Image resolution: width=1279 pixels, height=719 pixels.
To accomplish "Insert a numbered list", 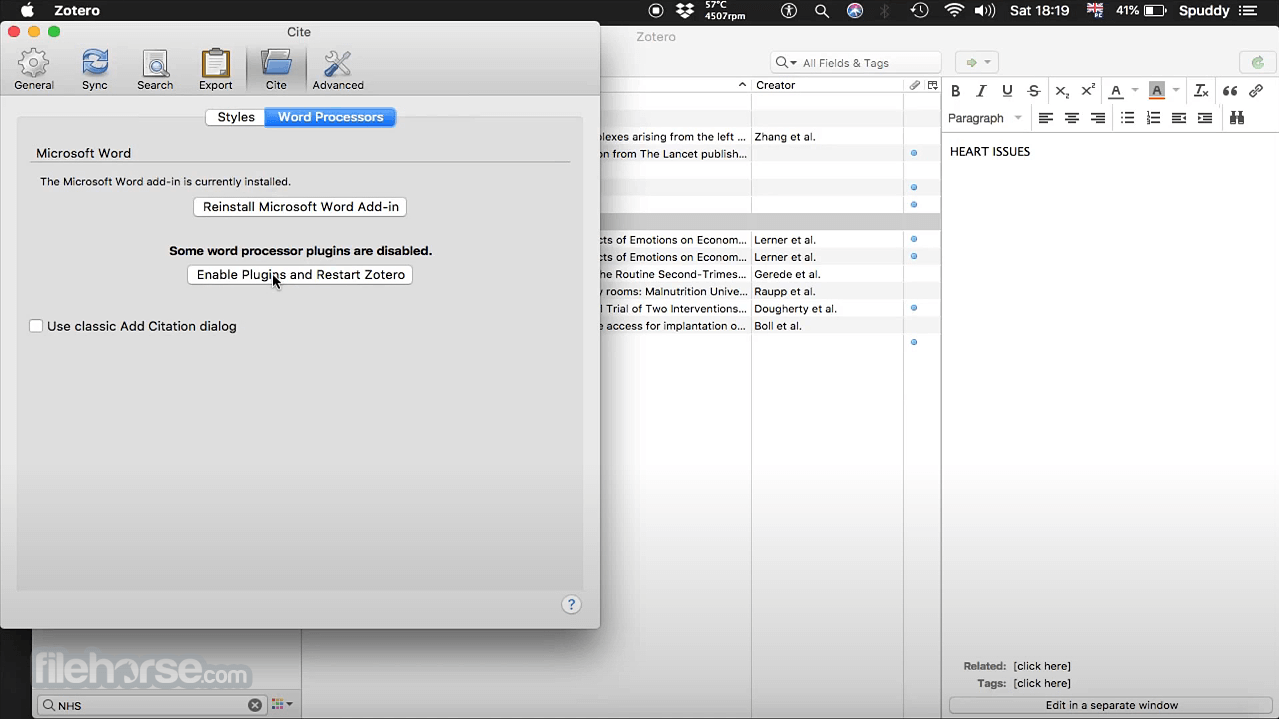I will pos(1153,118).
